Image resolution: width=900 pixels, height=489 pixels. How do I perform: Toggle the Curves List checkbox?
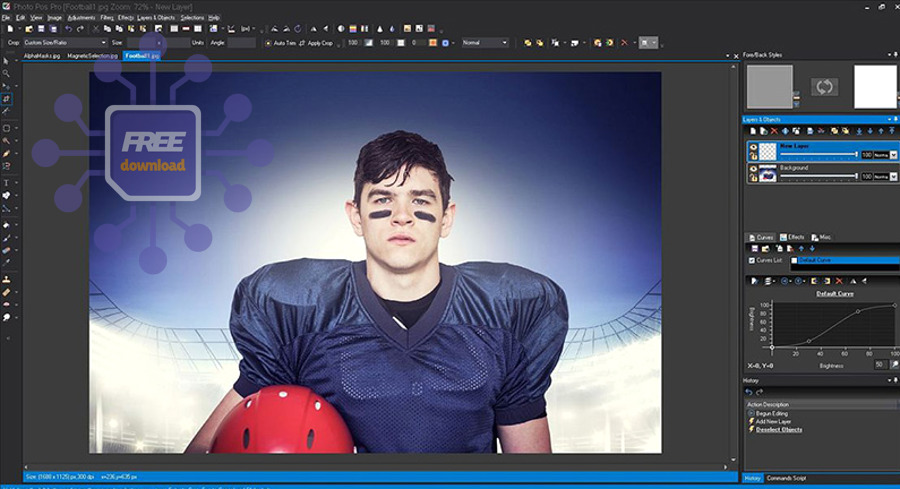click(x=753, y=260)
